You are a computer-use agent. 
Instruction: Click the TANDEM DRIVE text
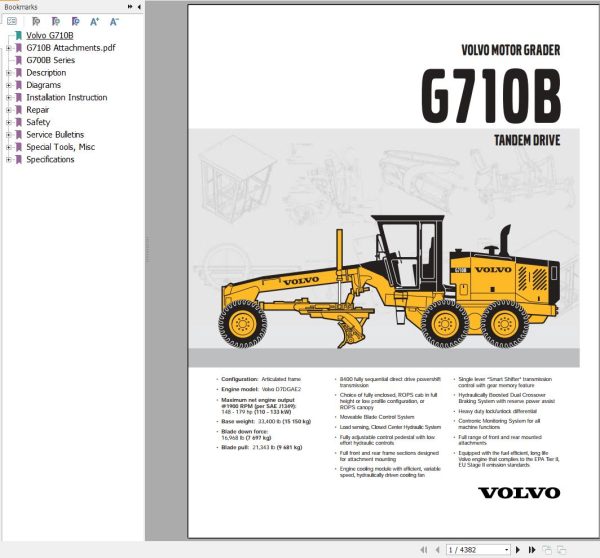pos(527,140)
